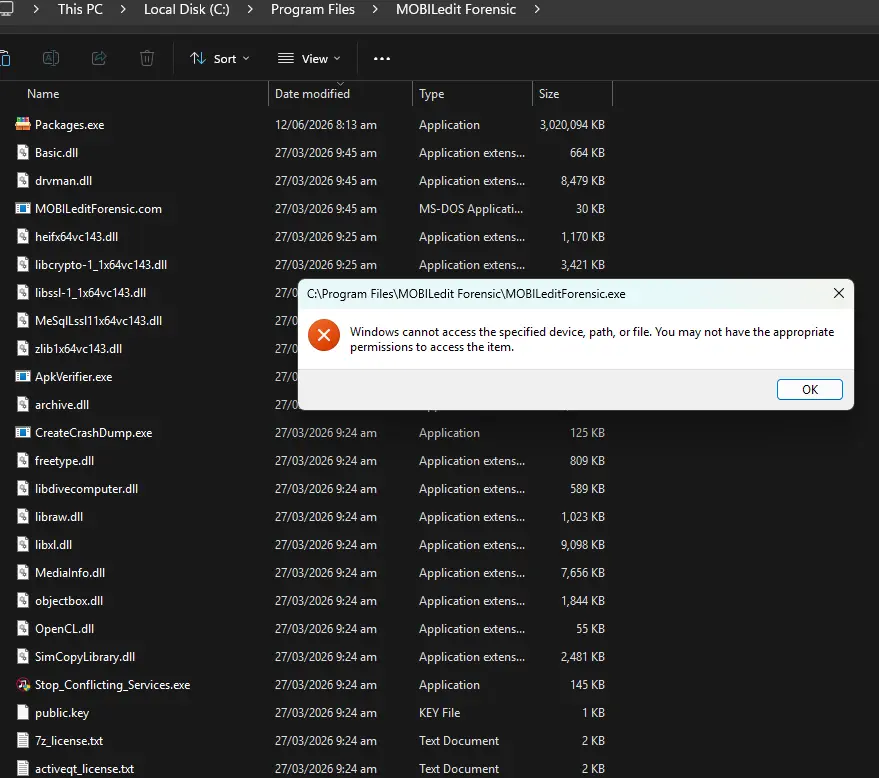Select the Basic.dll file icon

(23, 152)
